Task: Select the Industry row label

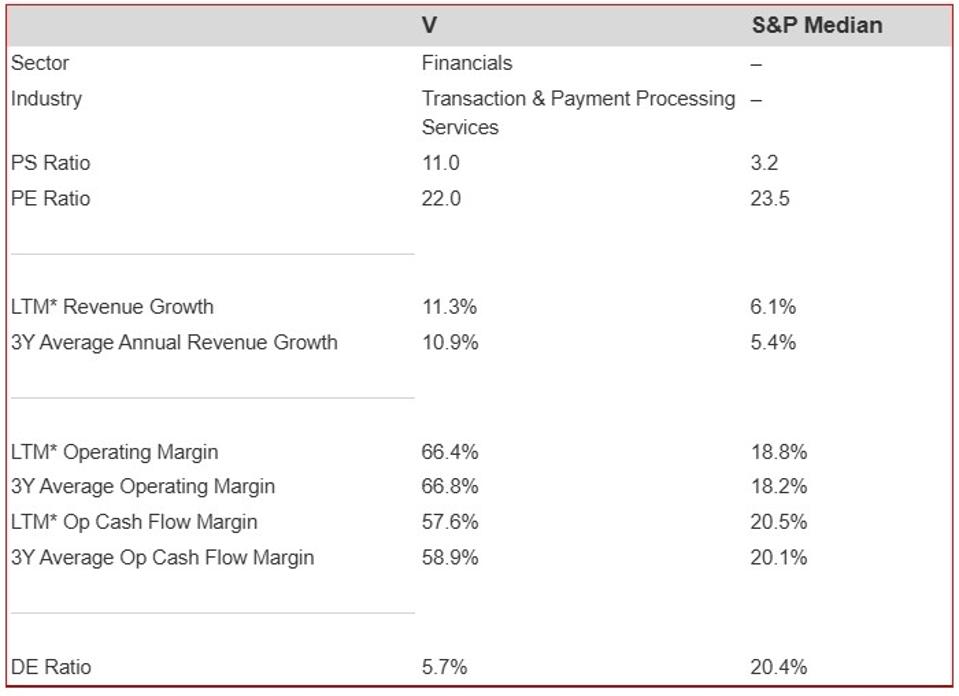Action: pyautogui.click(x=46, y=99)
